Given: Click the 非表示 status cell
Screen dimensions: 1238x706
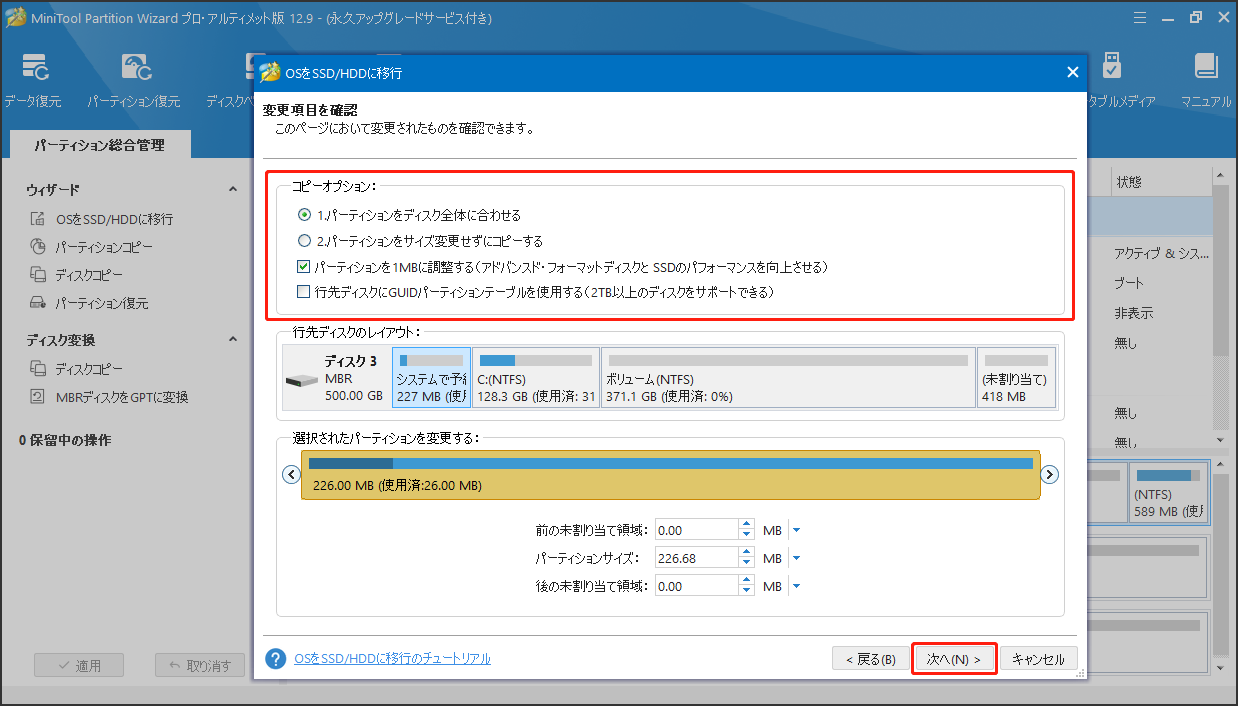Looking at the screenshot, I should coord(1134,313).
